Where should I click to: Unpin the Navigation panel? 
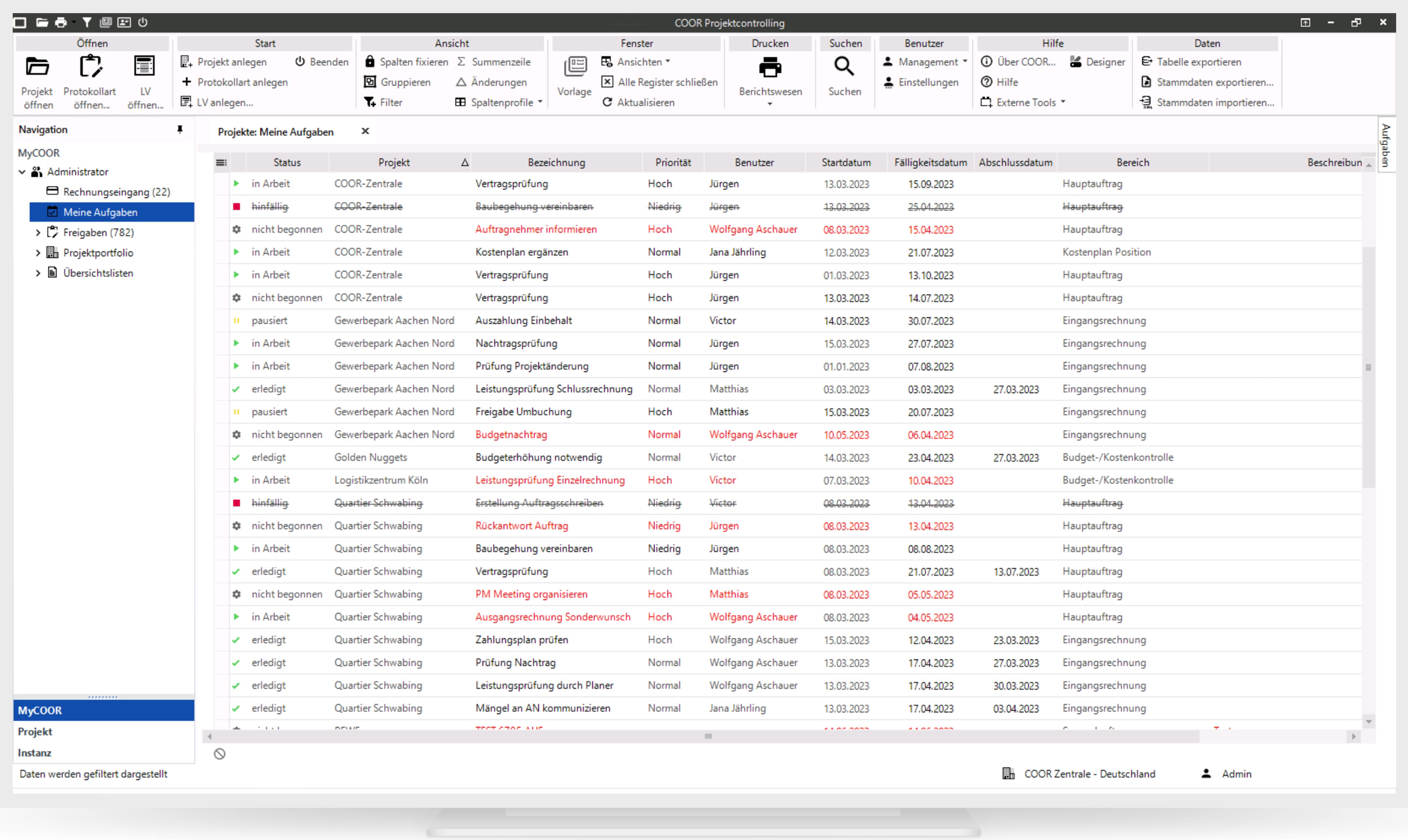[179, 129]
